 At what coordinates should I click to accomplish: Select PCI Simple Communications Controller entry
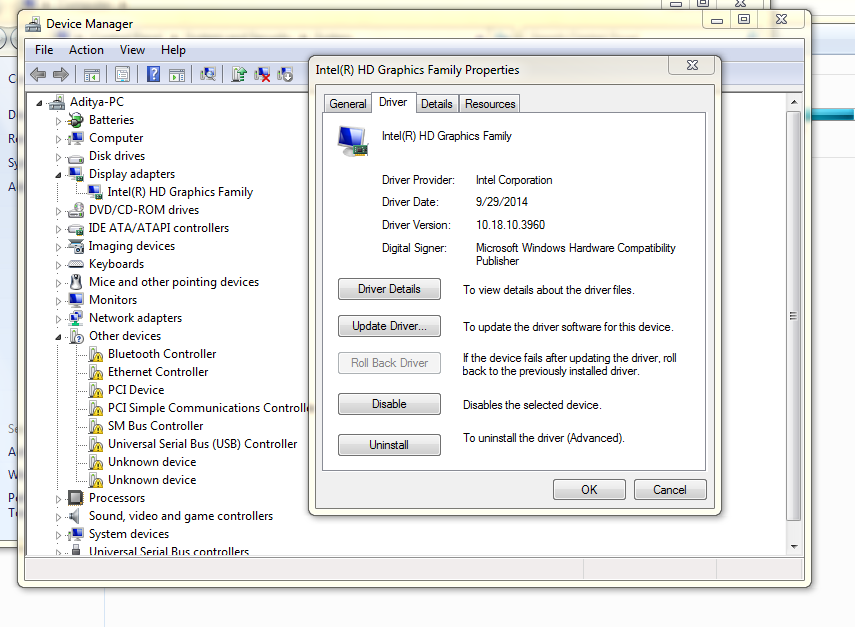pos(208,408)
